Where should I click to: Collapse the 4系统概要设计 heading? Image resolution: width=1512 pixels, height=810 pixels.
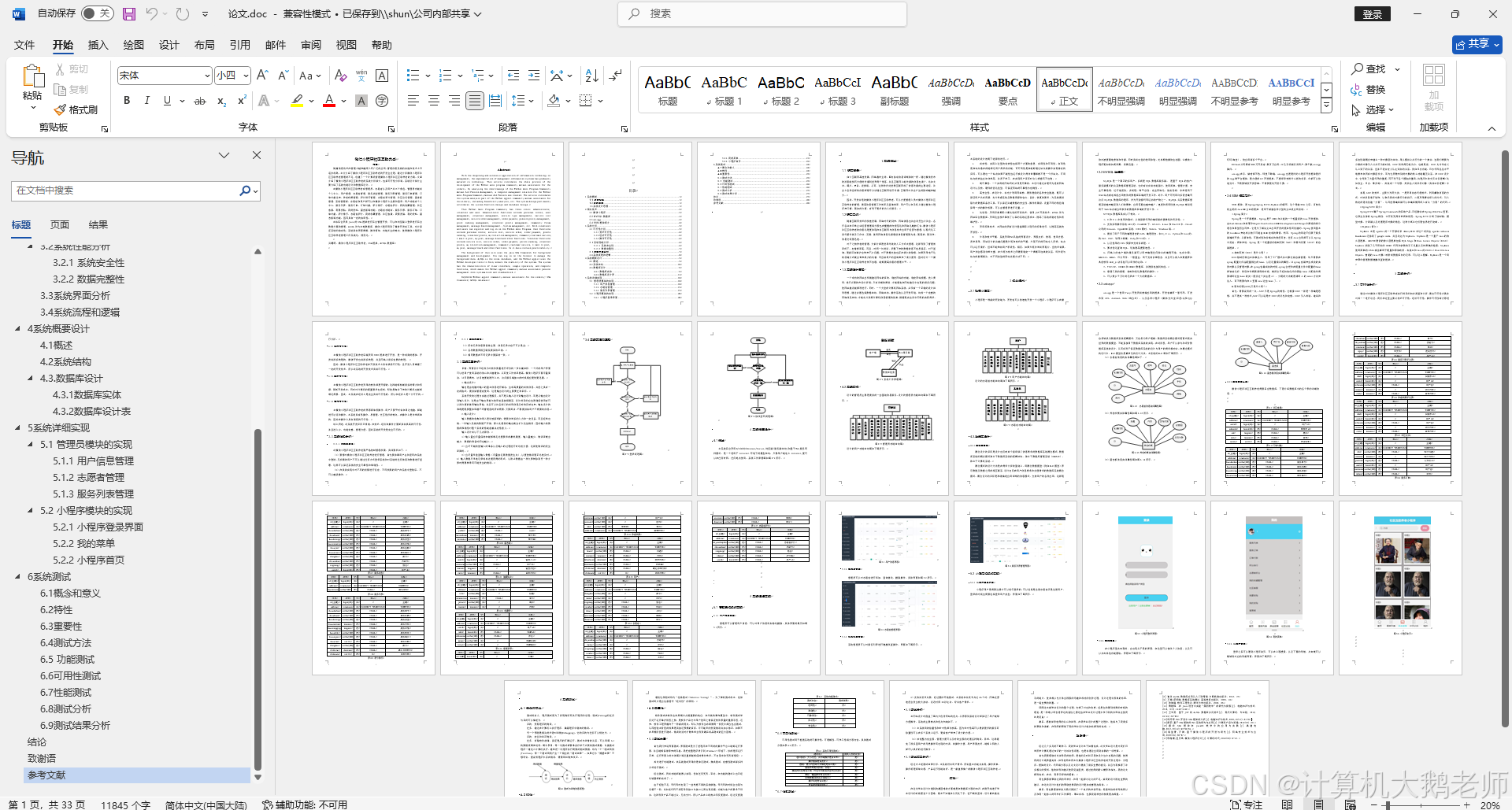[17, 329]
